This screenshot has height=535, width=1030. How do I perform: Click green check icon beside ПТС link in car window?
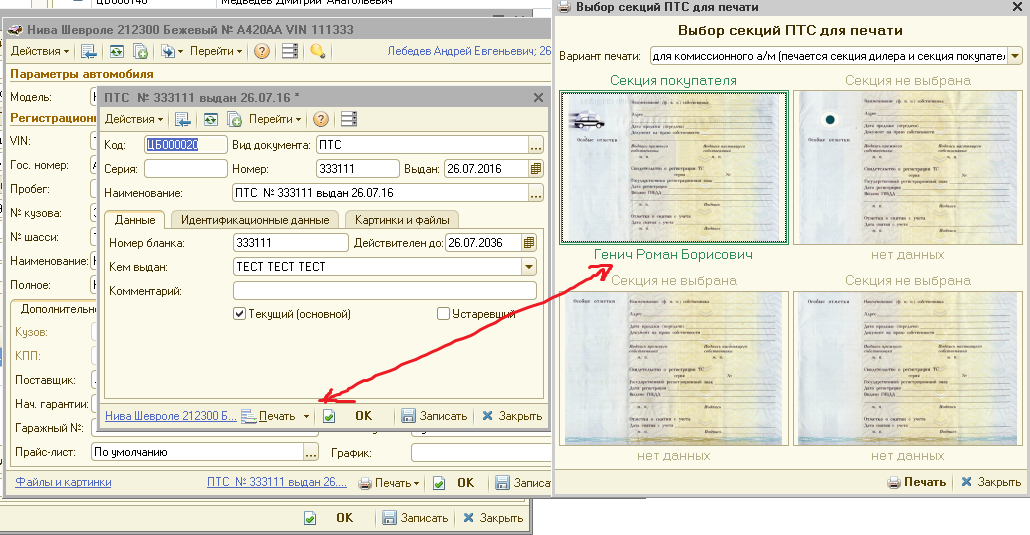439,483
